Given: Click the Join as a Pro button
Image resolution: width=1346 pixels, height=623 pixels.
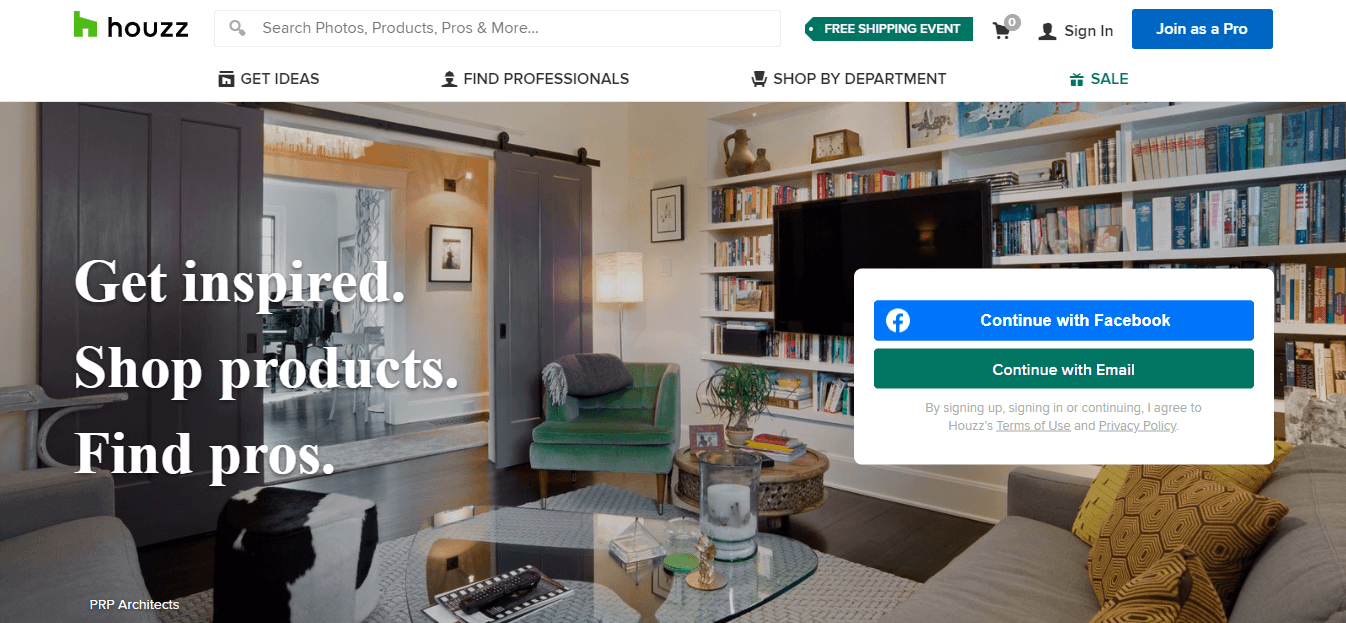Looking at the screenshot, I should (1202, 29).
